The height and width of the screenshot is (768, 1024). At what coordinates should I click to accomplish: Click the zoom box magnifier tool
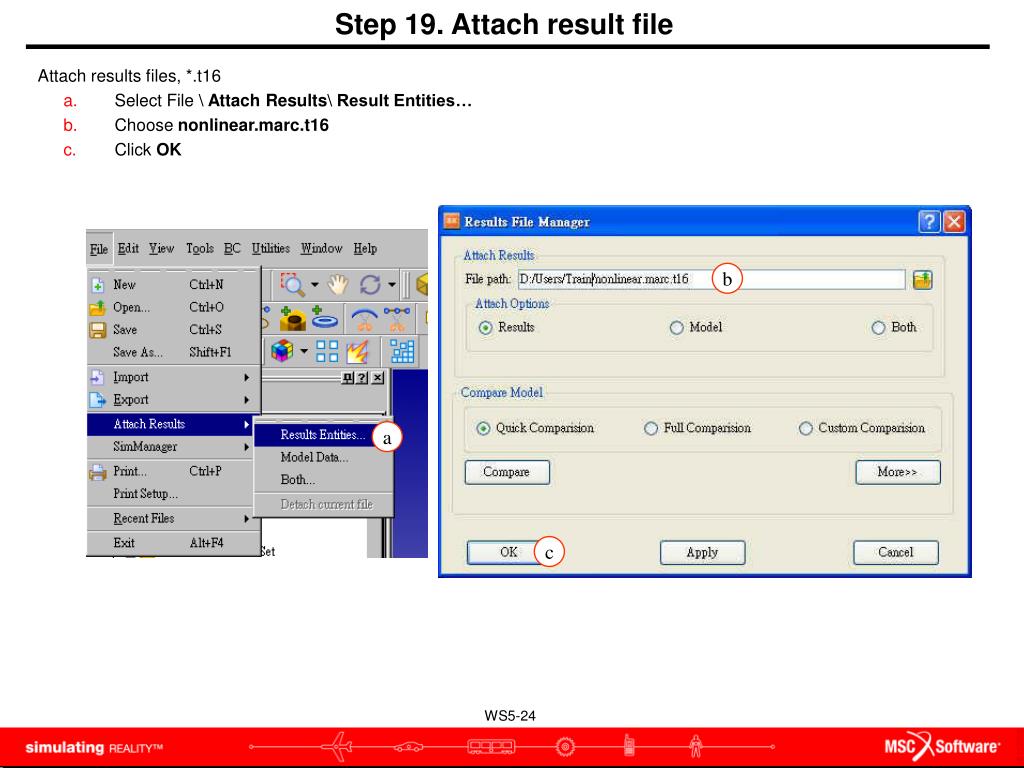[x=293, y=284]
